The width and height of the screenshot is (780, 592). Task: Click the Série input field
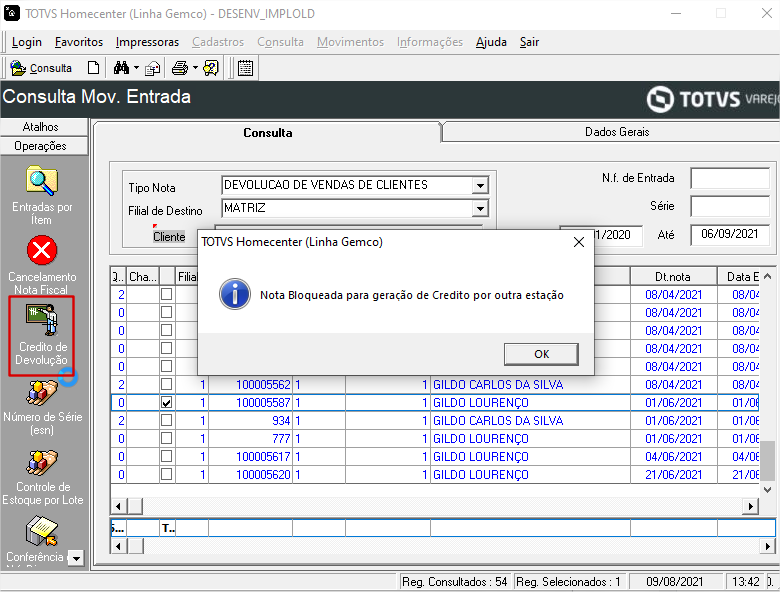pyautogui.click(x=730, y=206)
